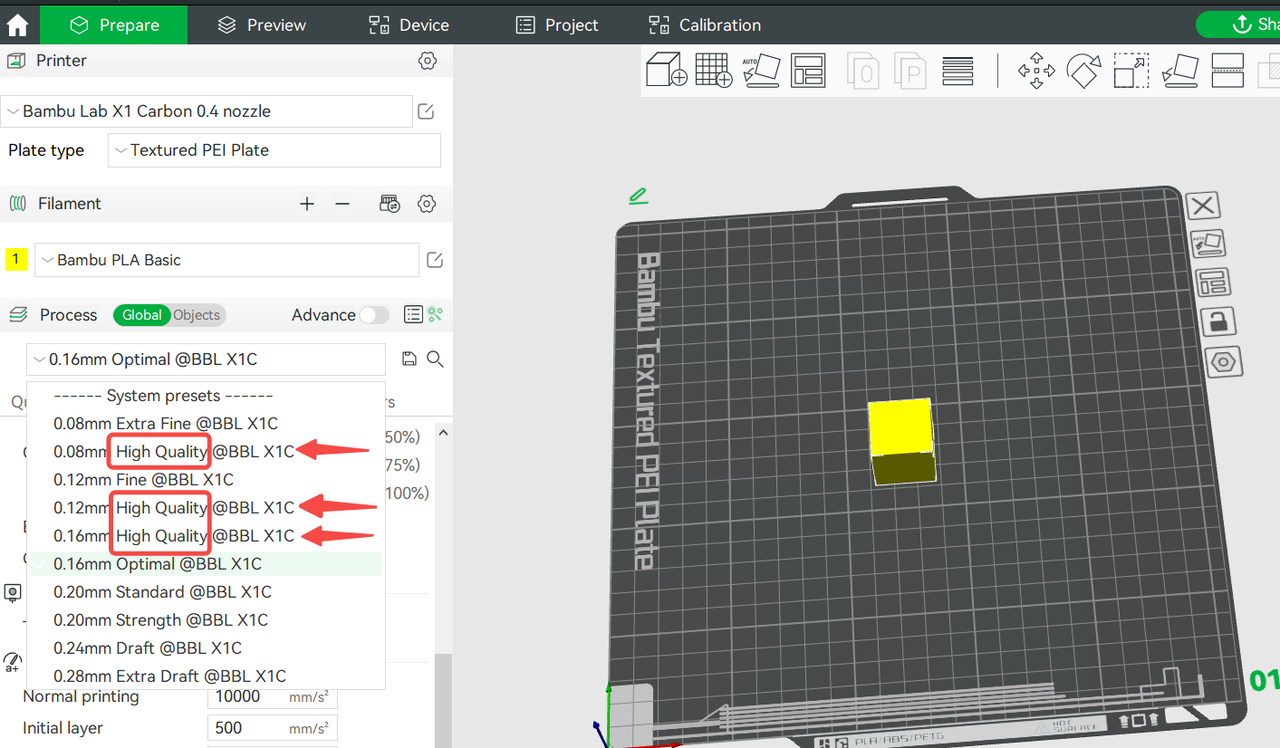The width and height of the screenshot is (1280, 748).
Task: Auto orient objects from the top toolbar
Action: point(762,71)
